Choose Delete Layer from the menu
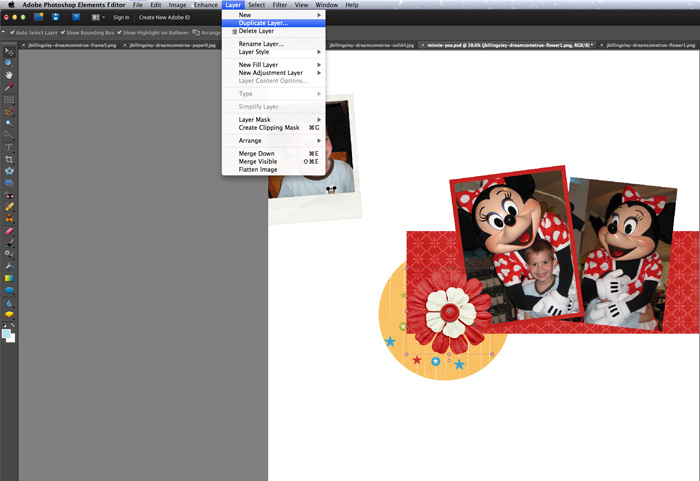This screenshot has height=481, width=700. coord(274,31)
